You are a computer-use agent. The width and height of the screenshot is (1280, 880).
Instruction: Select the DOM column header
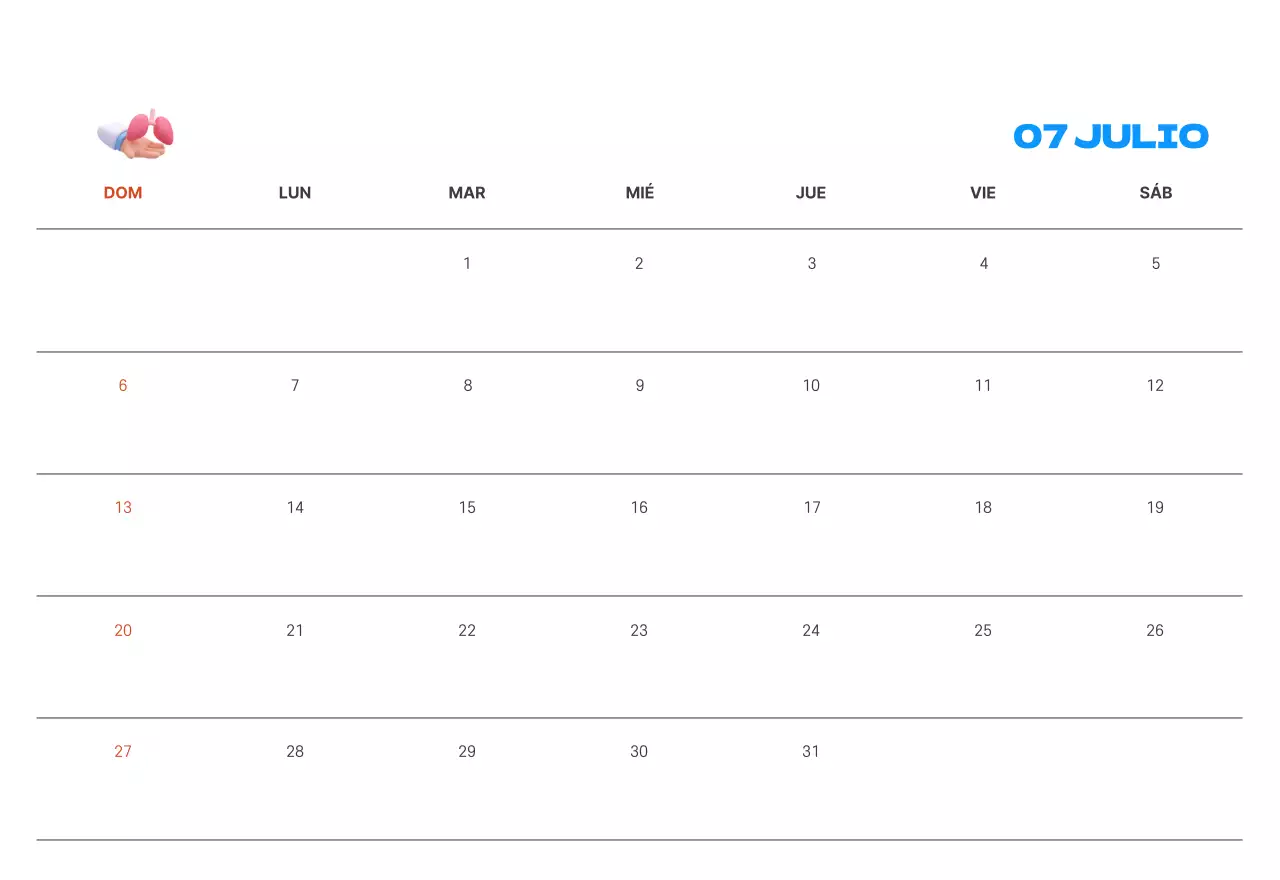123,193
